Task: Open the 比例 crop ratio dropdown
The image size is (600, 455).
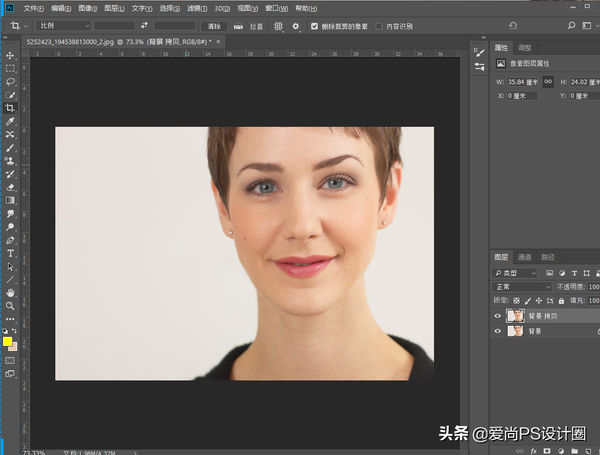Action: pos(62,25)
